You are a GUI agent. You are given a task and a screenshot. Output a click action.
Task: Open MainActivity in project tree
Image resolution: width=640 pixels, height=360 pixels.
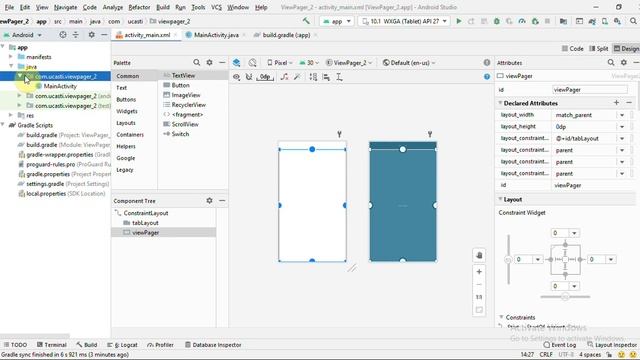pos(60,86)
